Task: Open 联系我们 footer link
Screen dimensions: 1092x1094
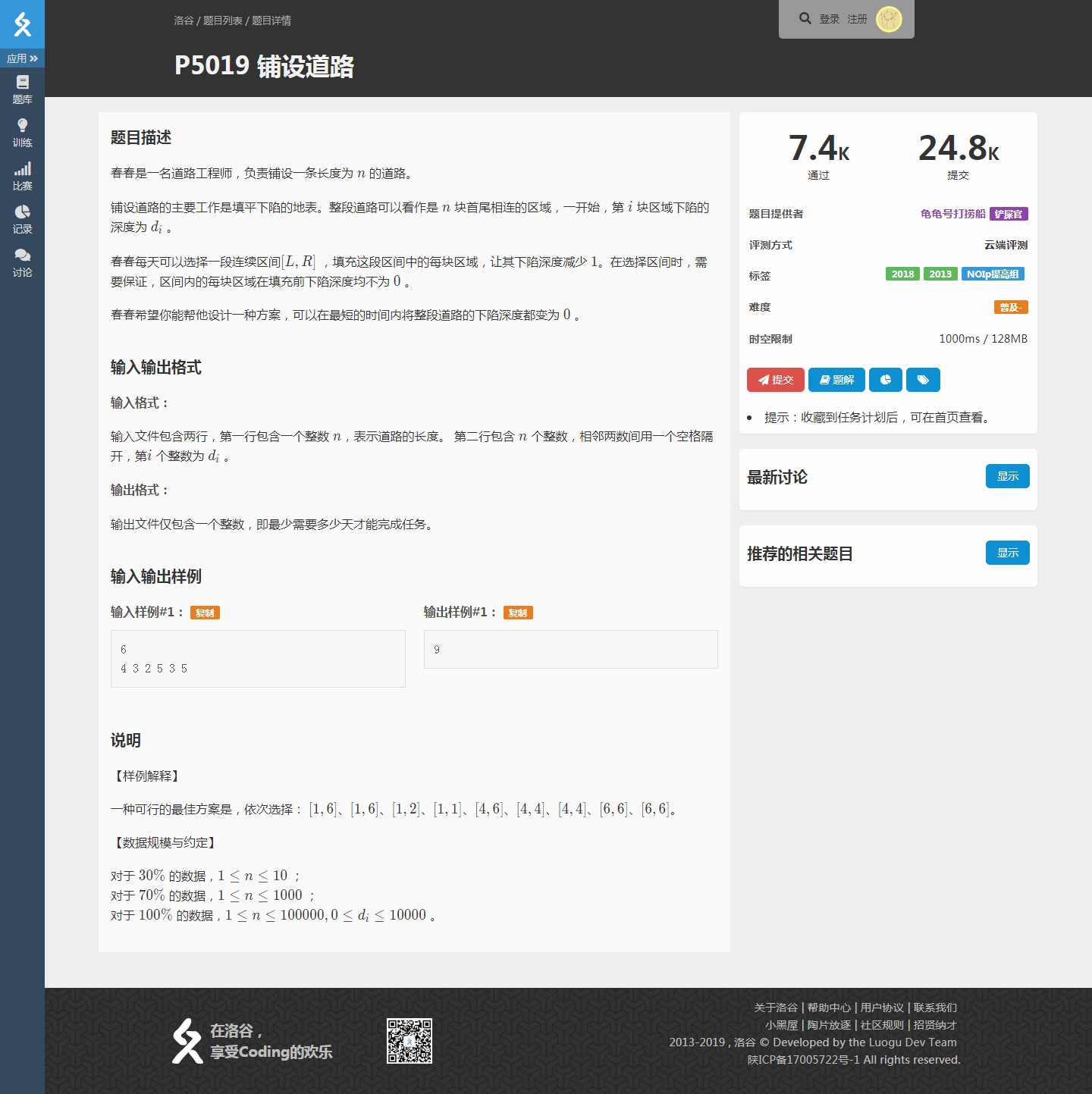Action: 935,1008
